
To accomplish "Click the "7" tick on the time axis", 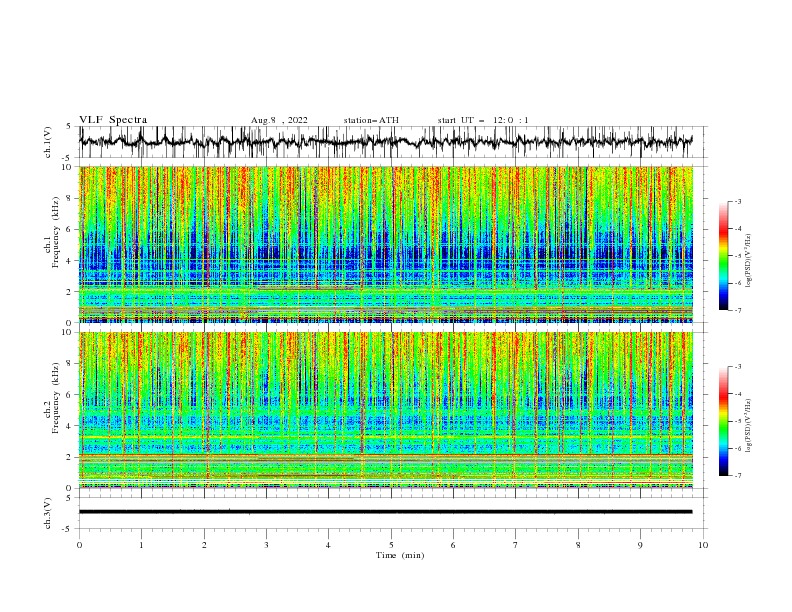I will coord(516,545).
